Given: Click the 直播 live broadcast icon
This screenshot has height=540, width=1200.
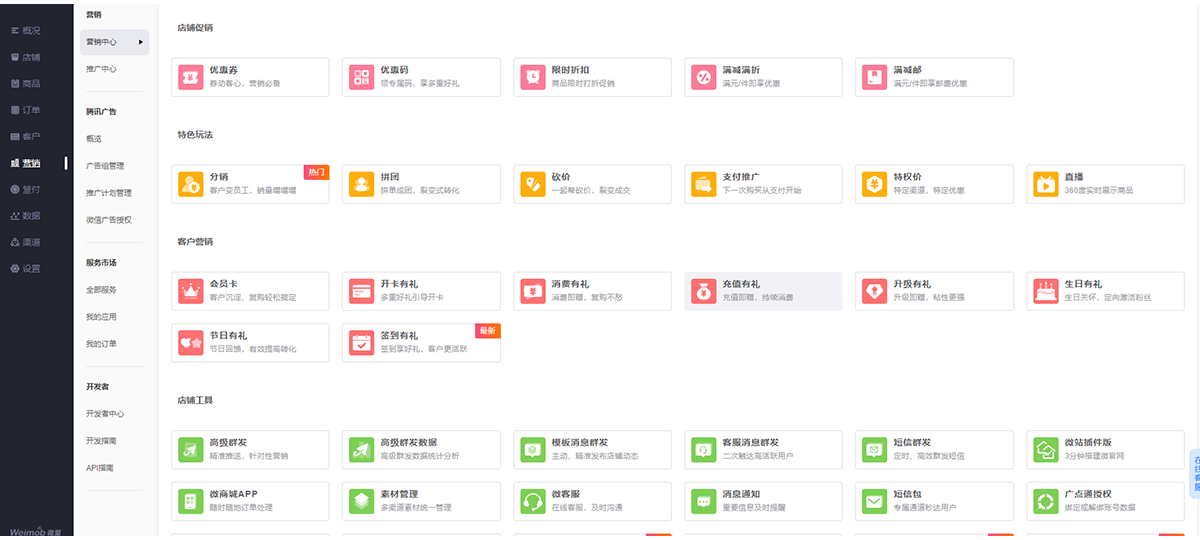Looking at the screenshot, I should tap(1045, 184).
